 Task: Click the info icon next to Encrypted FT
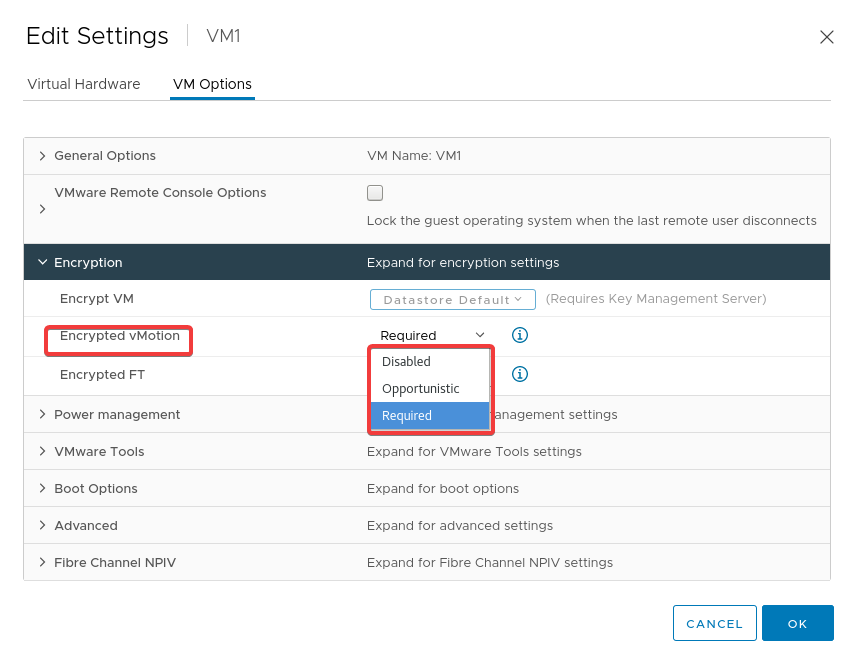coord(519,374)
